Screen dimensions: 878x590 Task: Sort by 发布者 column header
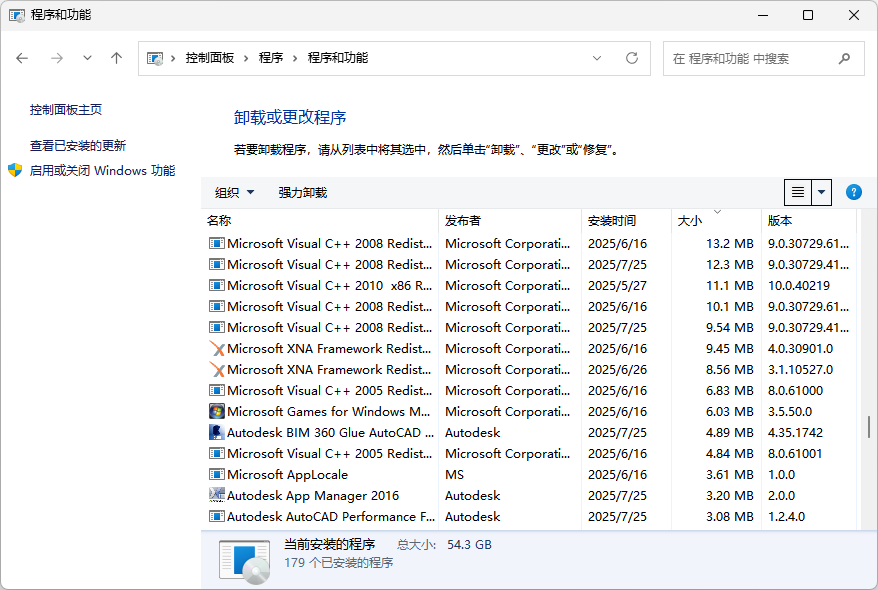510,221
